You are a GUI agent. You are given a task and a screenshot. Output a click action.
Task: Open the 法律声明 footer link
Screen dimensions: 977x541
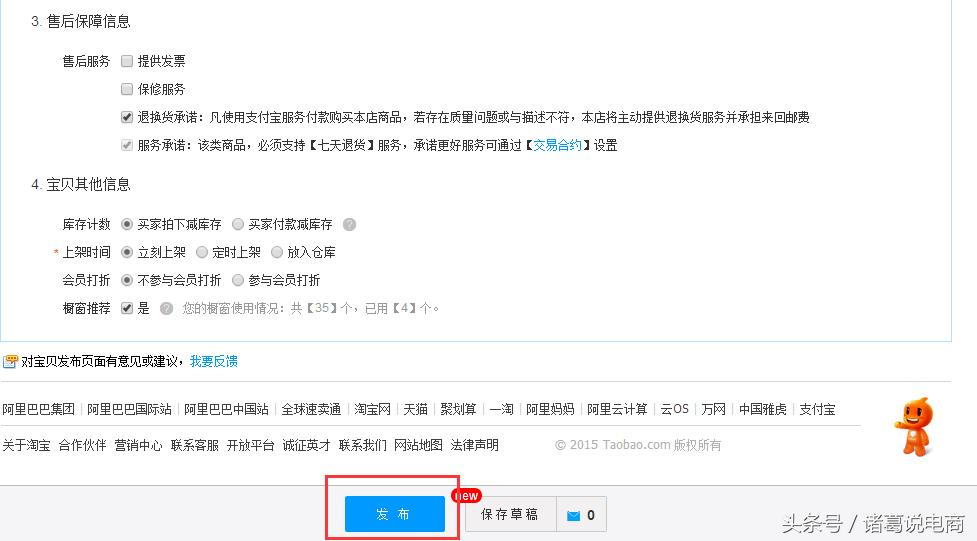(475, 445)
